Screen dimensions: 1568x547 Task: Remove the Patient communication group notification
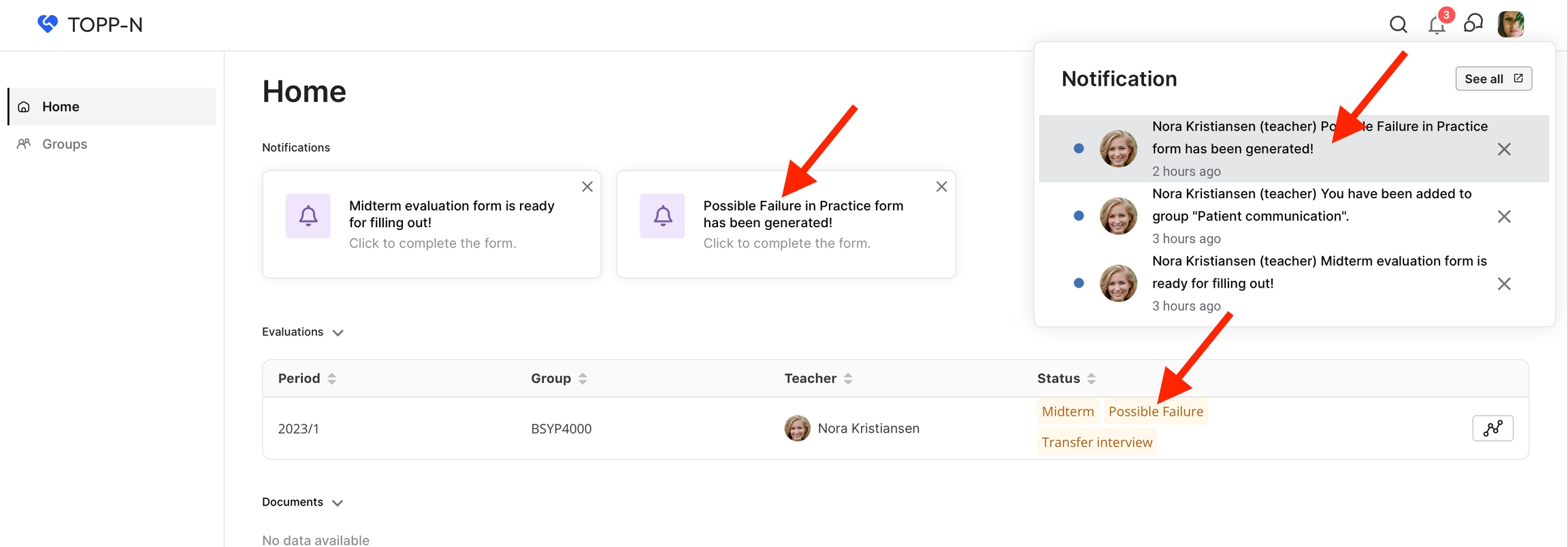[1504, 216]
